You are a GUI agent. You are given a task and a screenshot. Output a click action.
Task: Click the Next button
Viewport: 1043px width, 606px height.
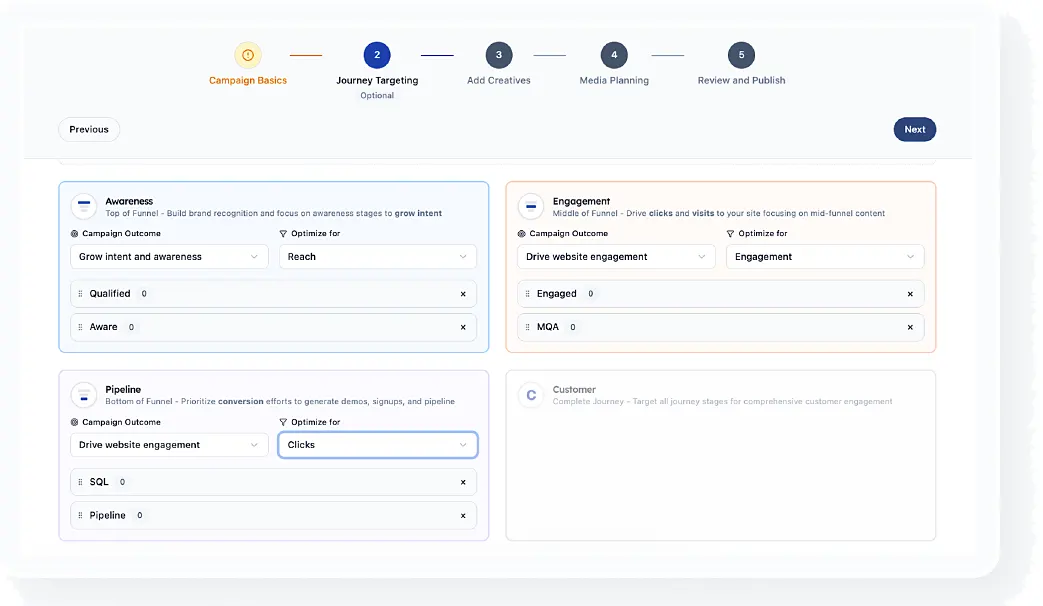pyautogui.click(x=914, y=129)
